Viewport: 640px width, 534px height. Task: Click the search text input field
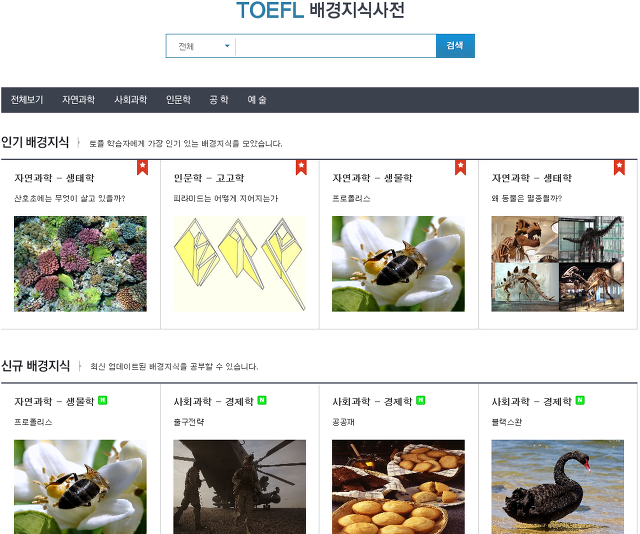pyautogui.click(x=336, y=46)
